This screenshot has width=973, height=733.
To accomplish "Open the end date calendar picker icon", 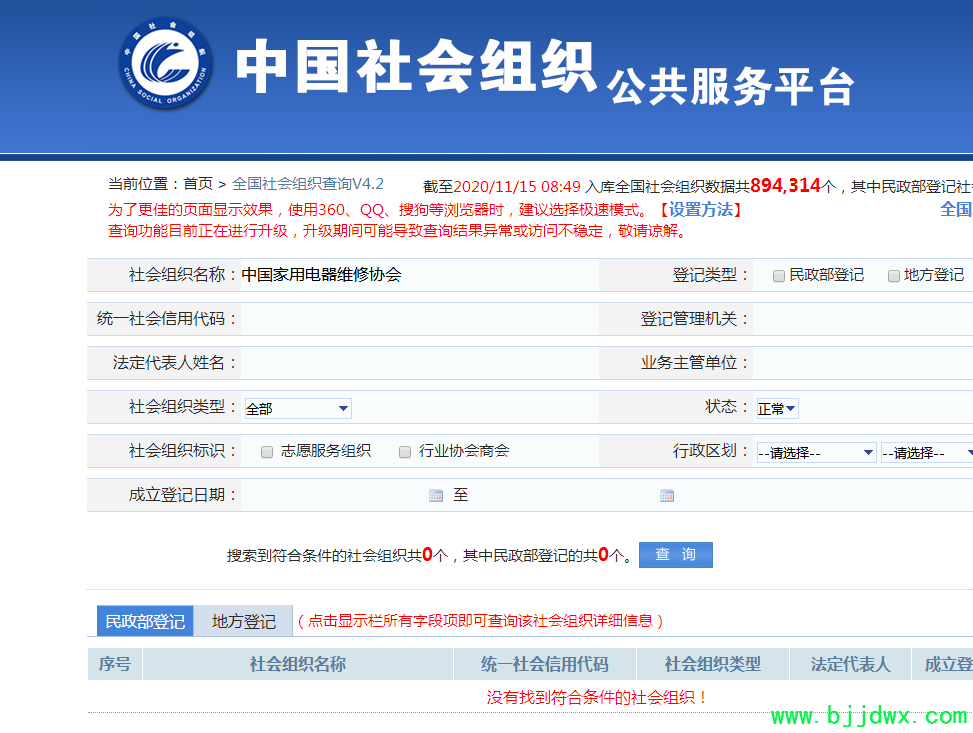I will tap(666, 495).
